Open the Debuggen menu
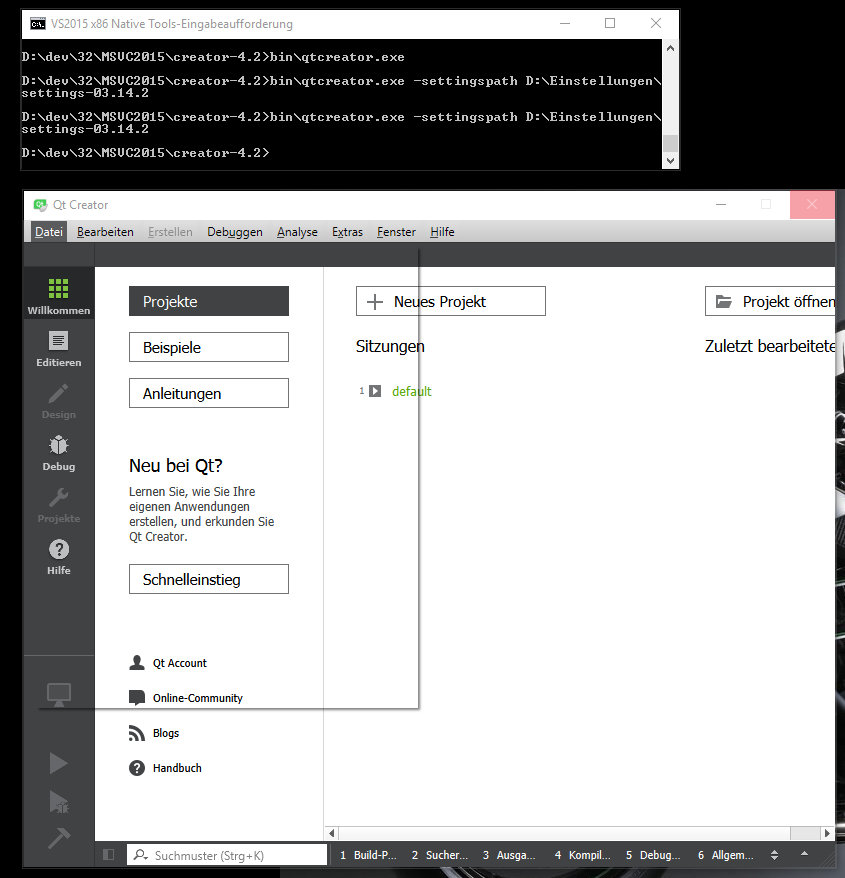This screenshot has height=878, width=845. [235, 232]
